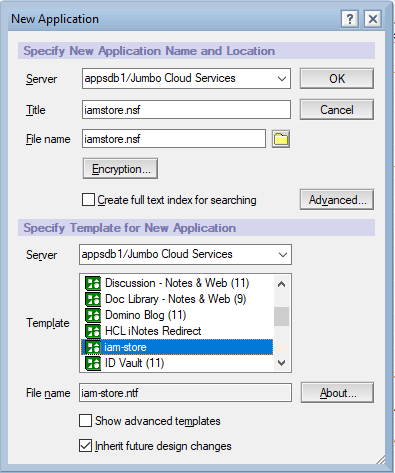Click the Discussion - Notes & Web template icon

[x=93, y=283]
